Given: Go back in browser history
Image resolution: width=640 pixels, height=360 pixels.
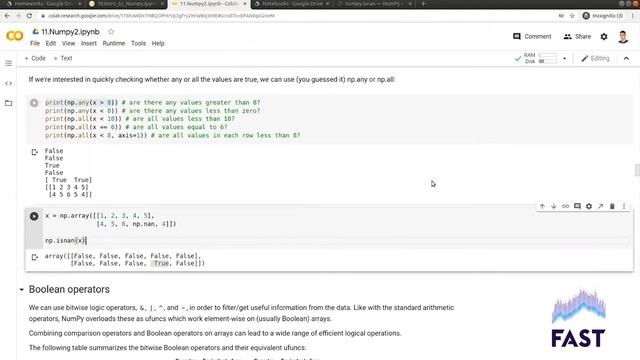Looking at the screenshot, I should tap(7, 16).
